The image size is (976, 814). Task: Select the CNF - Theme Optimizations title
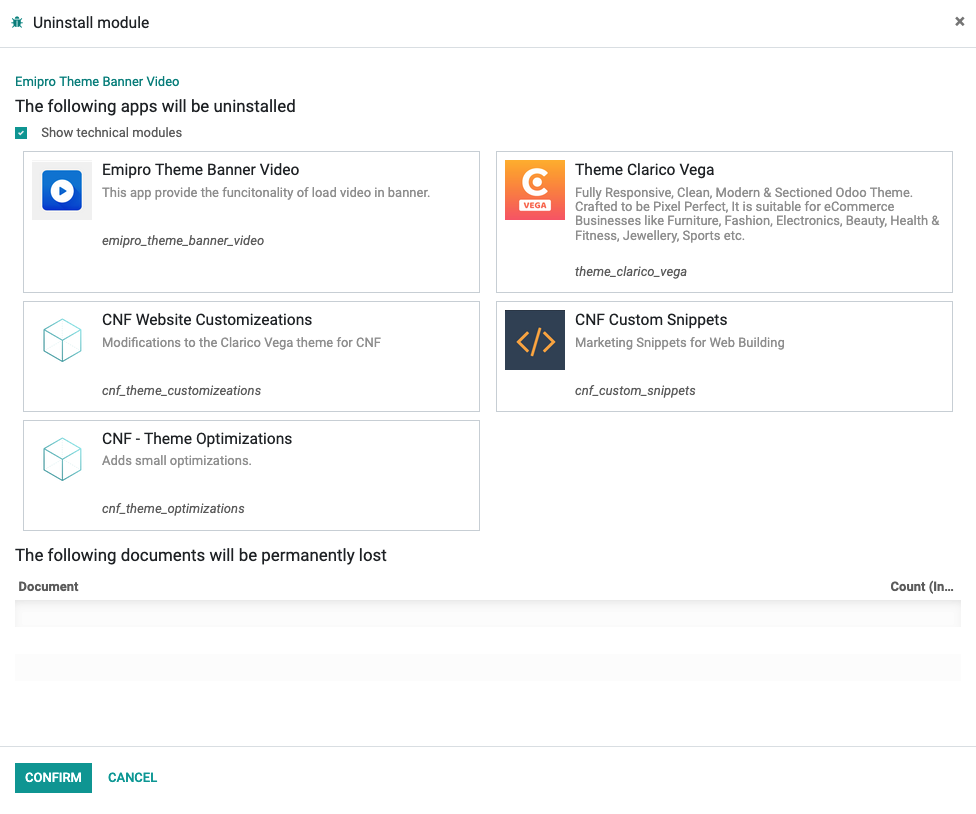(x=197, y=439)
